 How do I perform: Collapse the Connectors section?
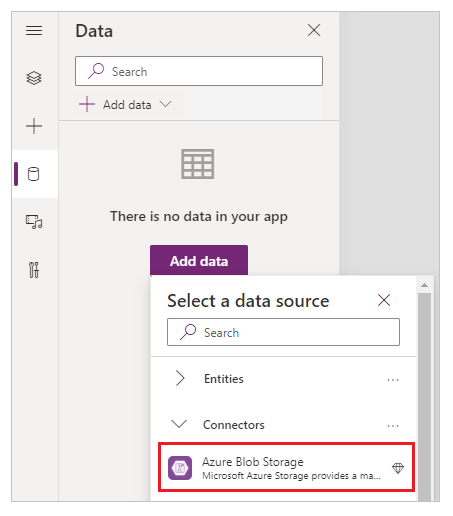click(x=179, y=424)
